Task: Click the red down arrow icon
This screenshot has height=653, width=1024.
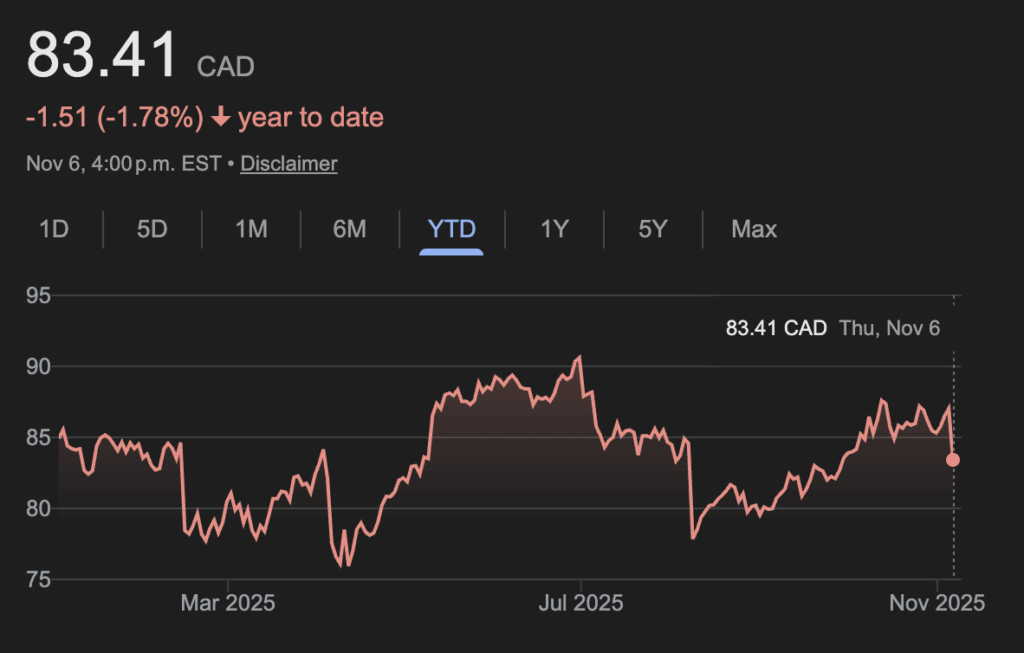Action: pos(221,118)
